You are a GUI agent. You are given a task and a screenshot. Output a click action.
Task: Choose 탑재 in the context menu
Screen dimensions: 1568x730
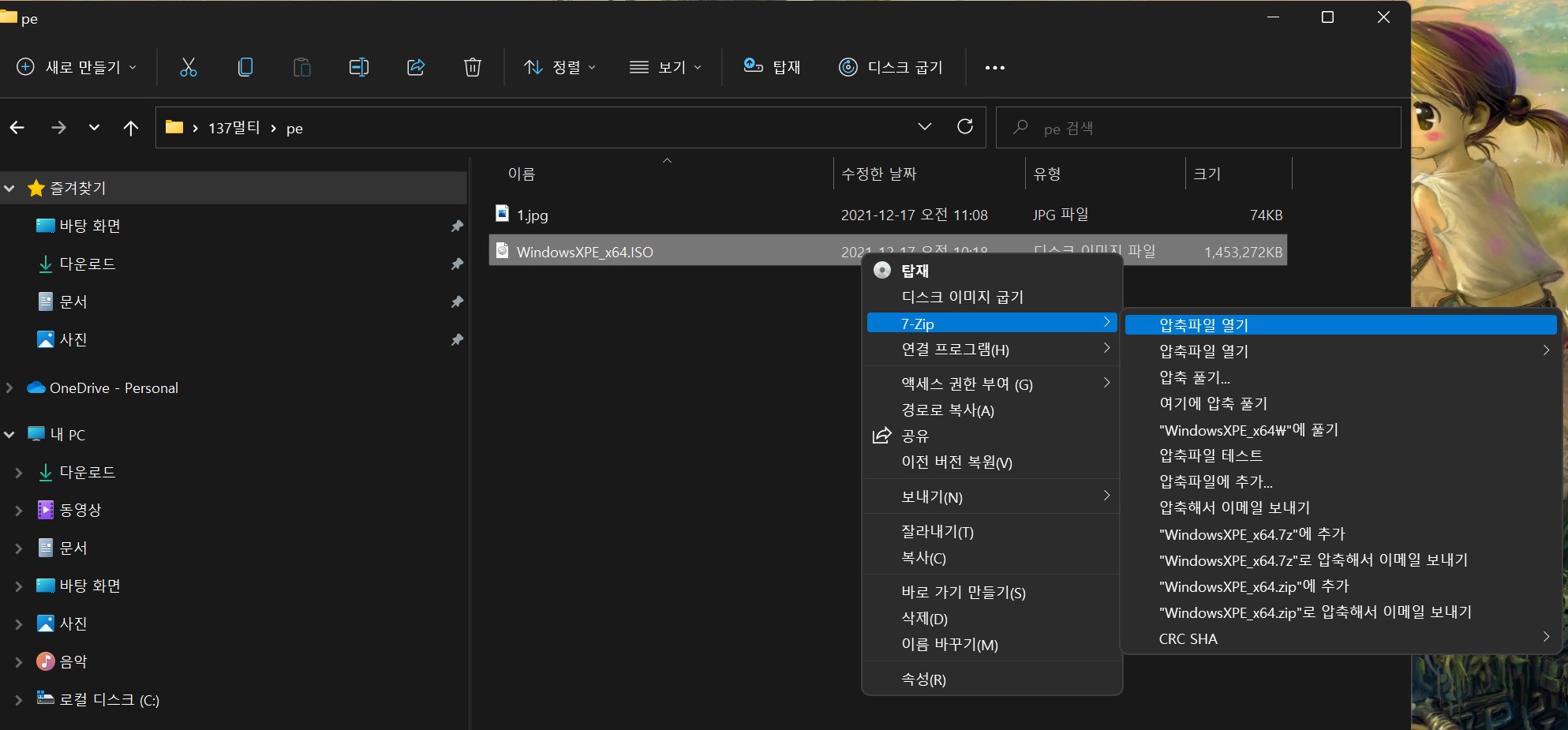pyautogui.click(x=915, y=271)
